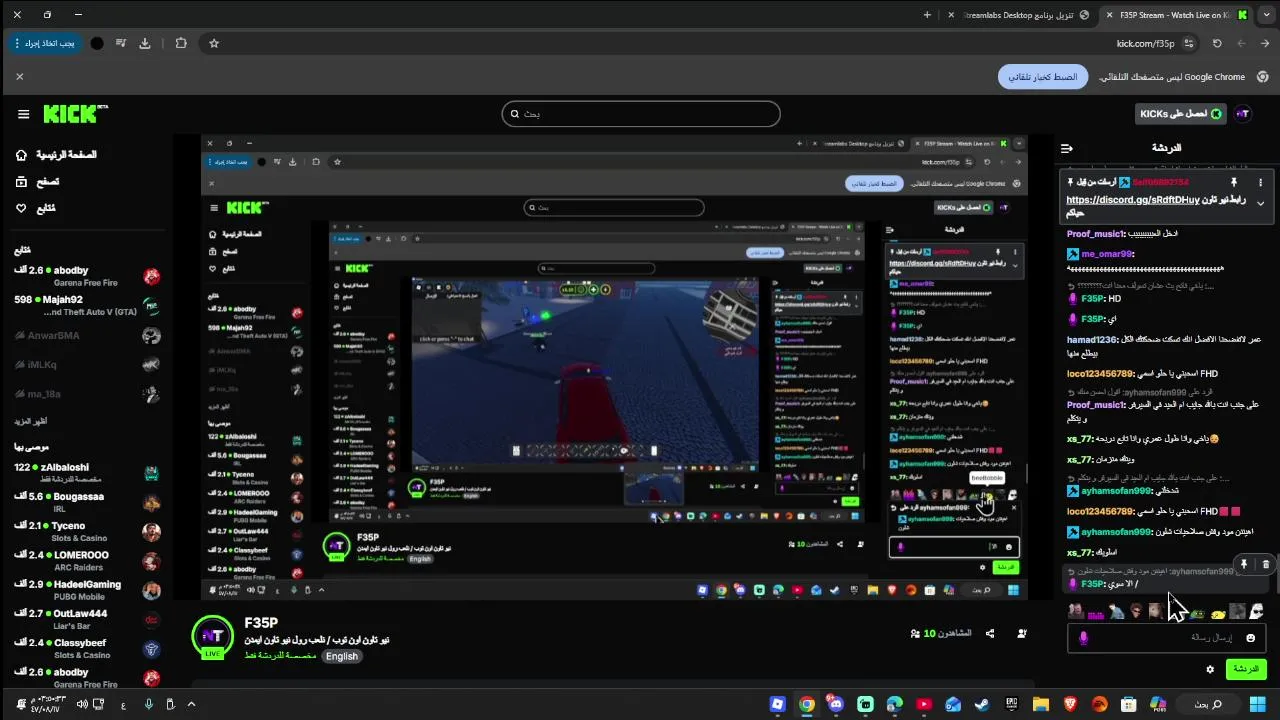Delete the hovered chat message via trash icon
The image size is (1280, 720).
pos(1265,564)
